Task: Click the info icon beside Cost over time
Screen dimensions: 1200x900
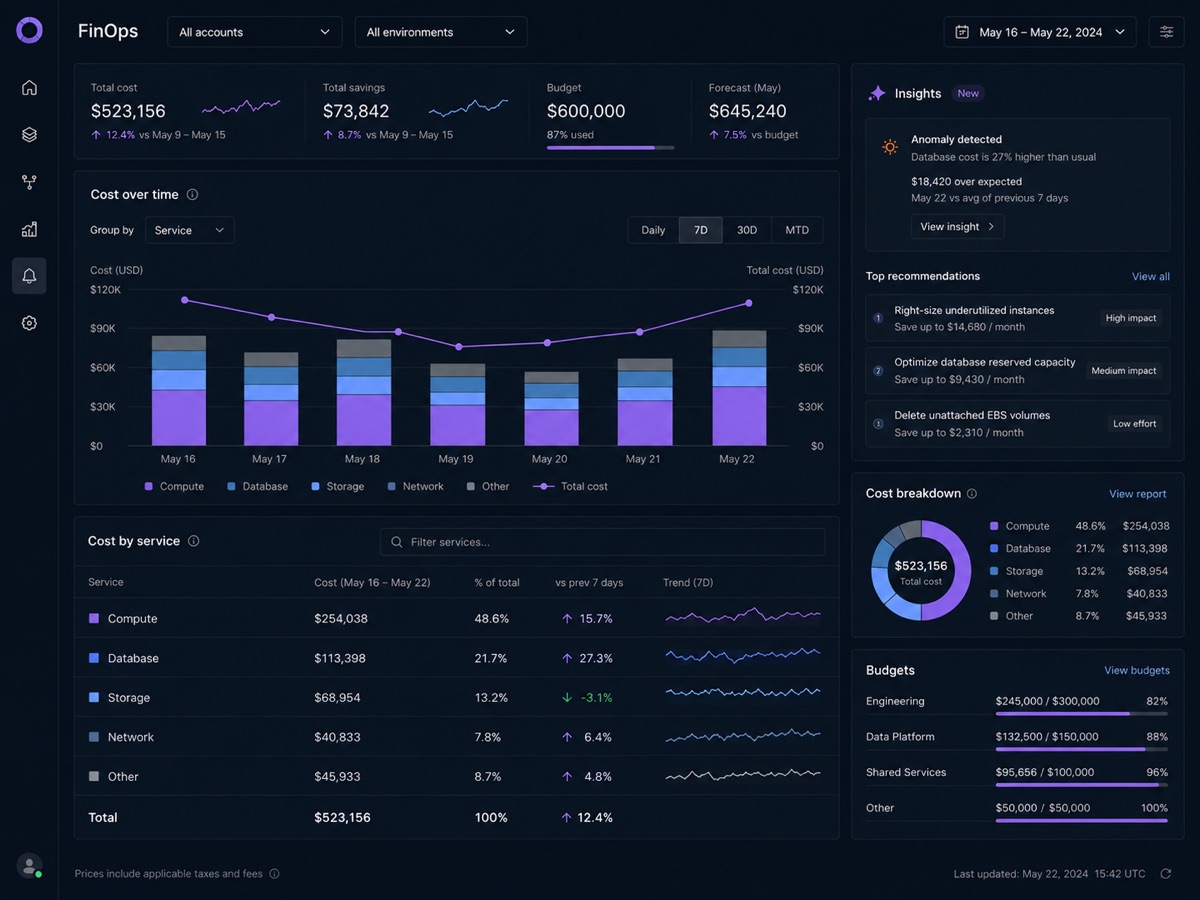Action: click(192, 195)
